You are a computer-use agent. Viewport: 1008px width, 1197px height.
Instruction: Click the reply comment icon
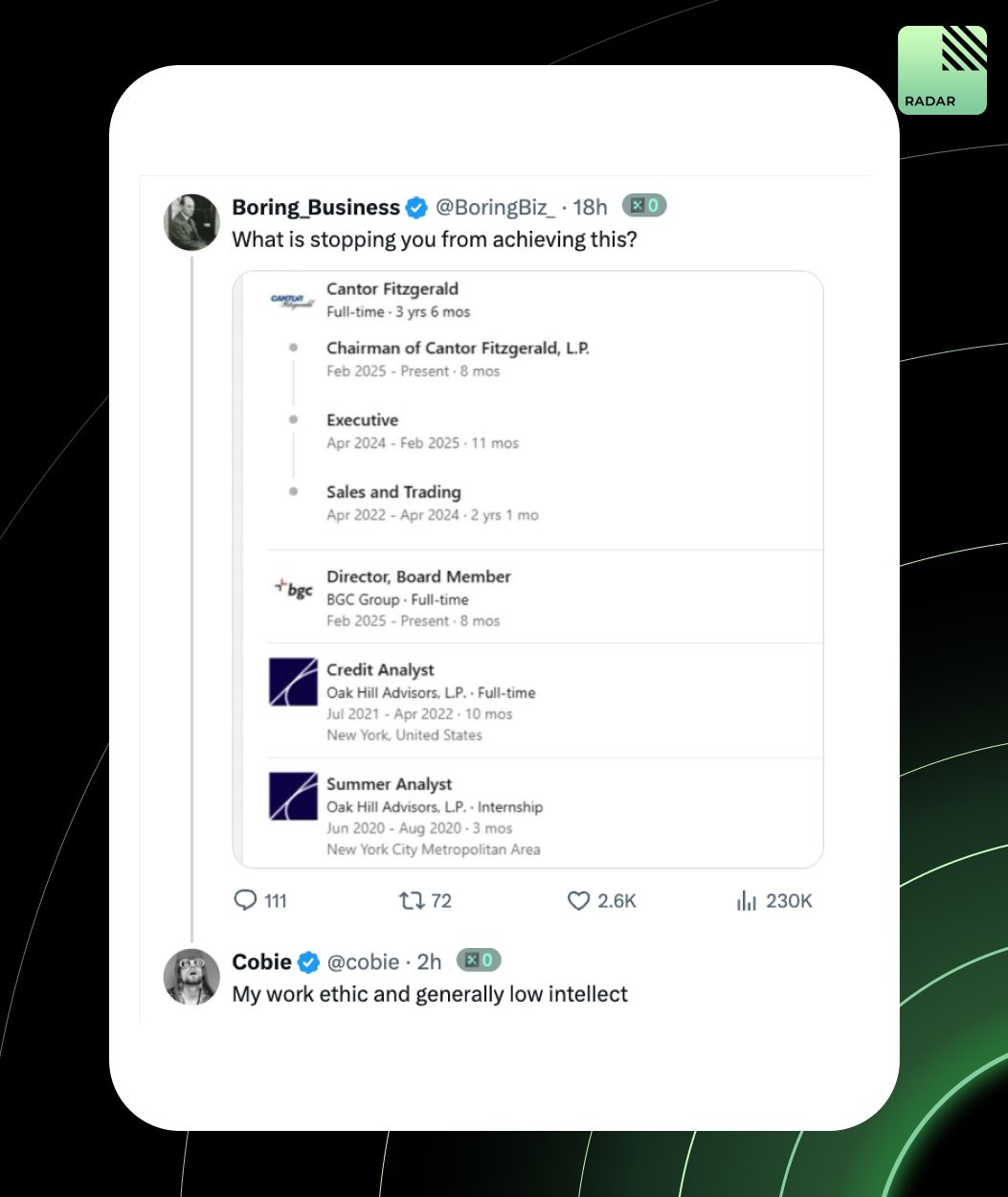click(x=246, y=900)
